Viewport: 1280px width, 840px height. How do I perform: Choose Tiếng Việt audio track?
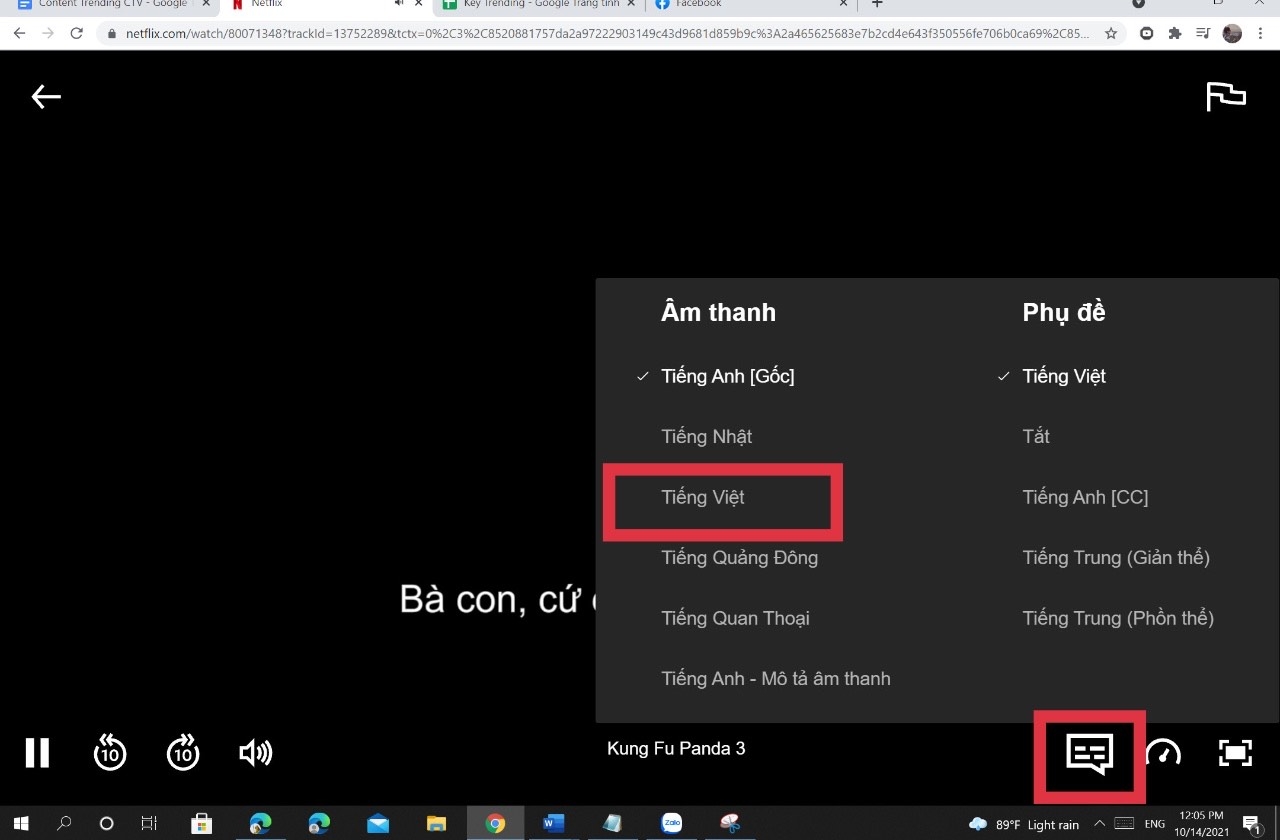tap(703, 497)
